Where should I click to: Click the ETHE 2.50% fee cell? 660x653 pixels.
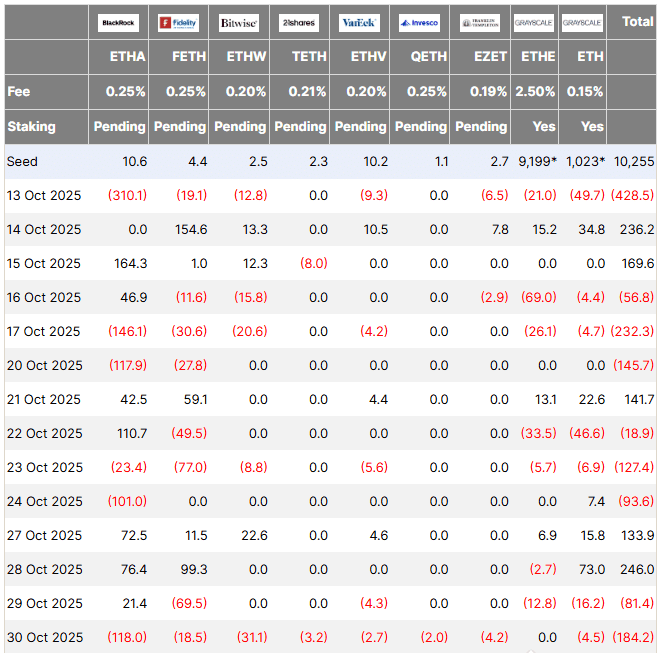tap(535, 91)
